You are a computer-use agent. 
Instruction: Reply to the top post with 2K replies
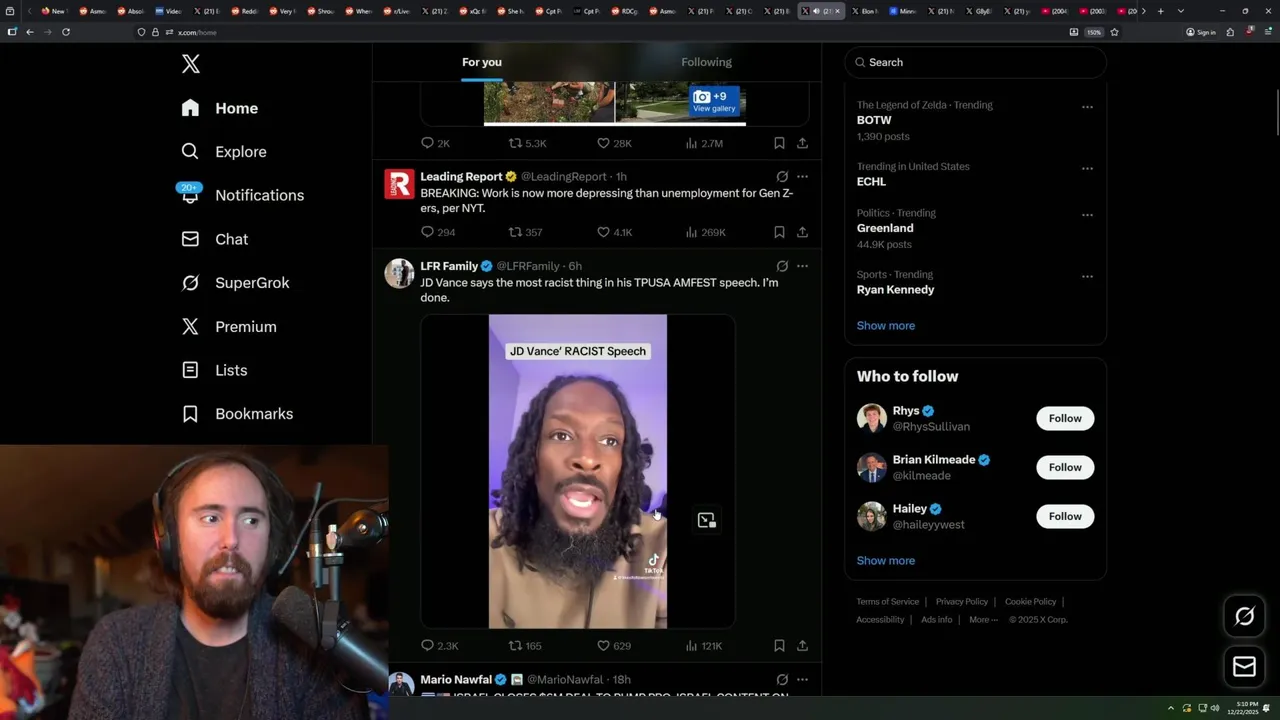pyautogui.click(x=436, y=143)
